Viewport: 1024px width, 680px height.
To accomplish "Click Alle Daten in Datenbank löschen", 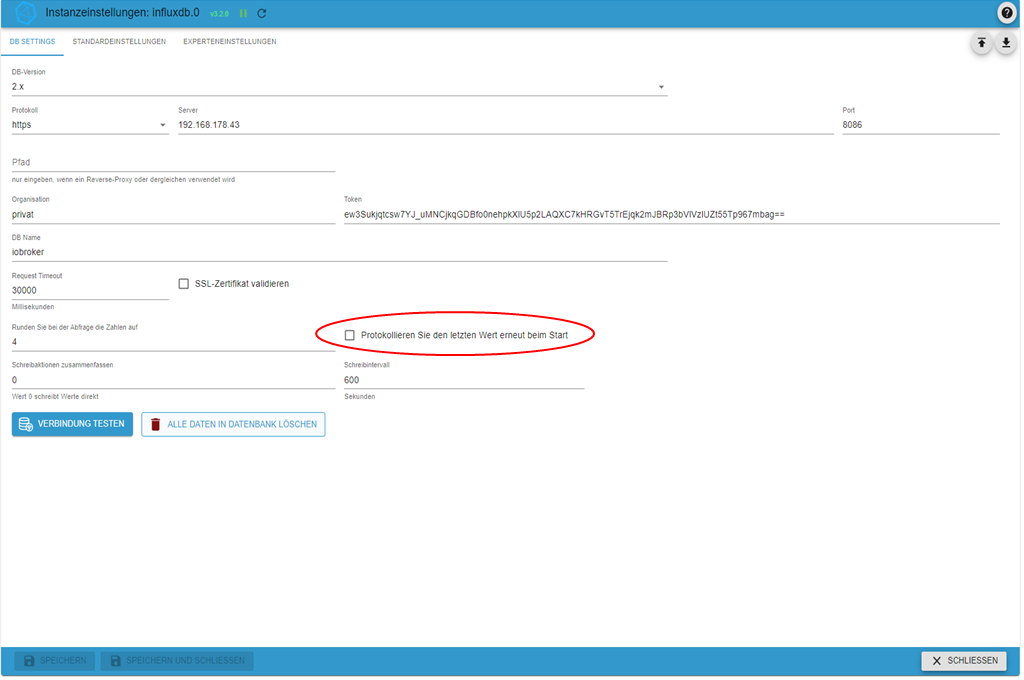I will pyautogui.click(x=233, y=425).
